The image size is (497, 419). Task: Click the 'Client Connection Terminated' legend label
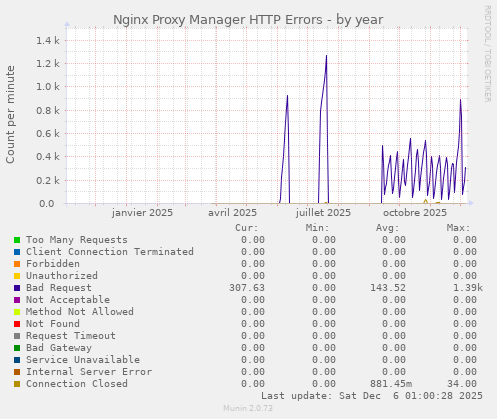(110, 252)
